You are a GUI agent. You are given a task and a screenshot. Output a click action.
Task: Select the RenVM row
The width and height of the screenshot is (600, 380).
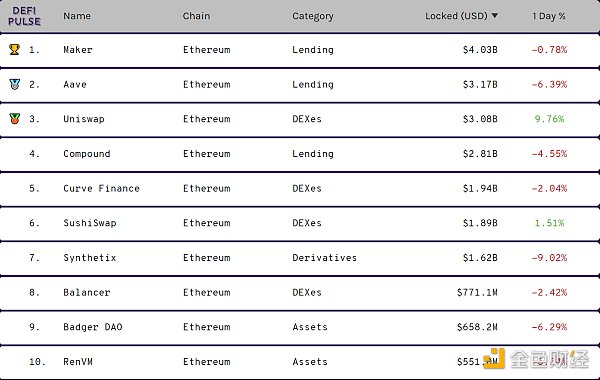[x=300, y=362]
